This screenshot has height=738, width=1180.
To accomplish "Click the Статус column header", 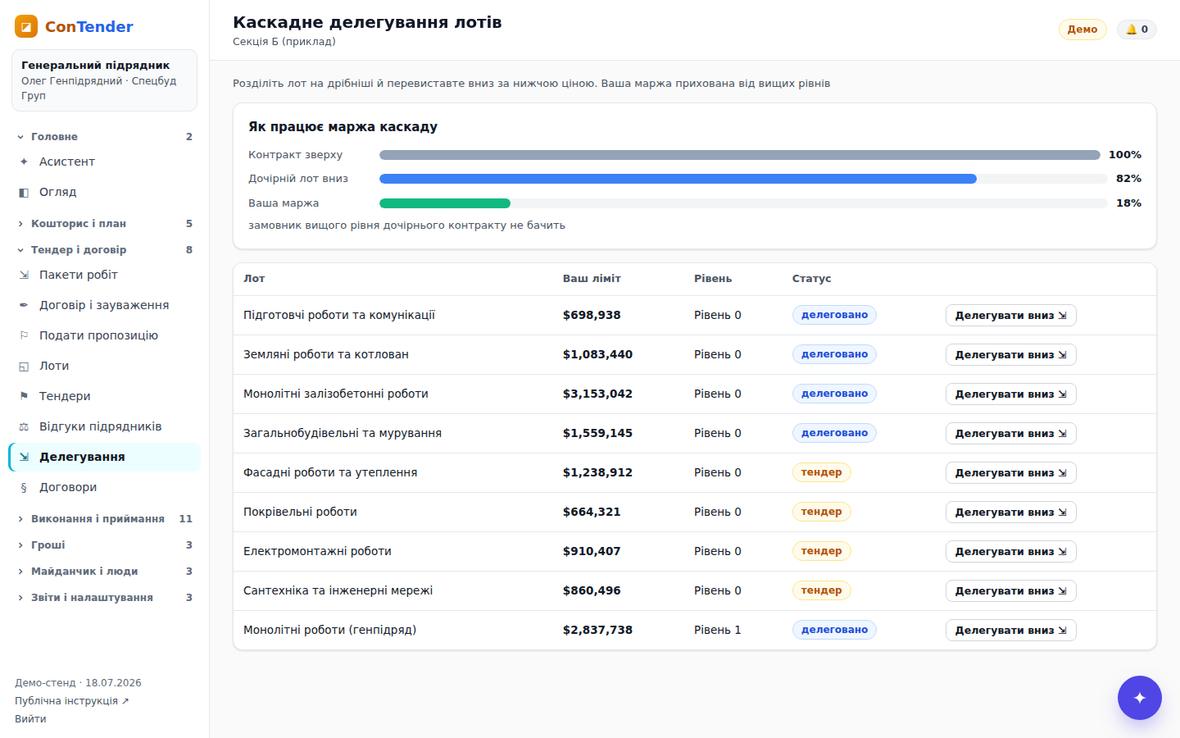I will pos(811,278).
